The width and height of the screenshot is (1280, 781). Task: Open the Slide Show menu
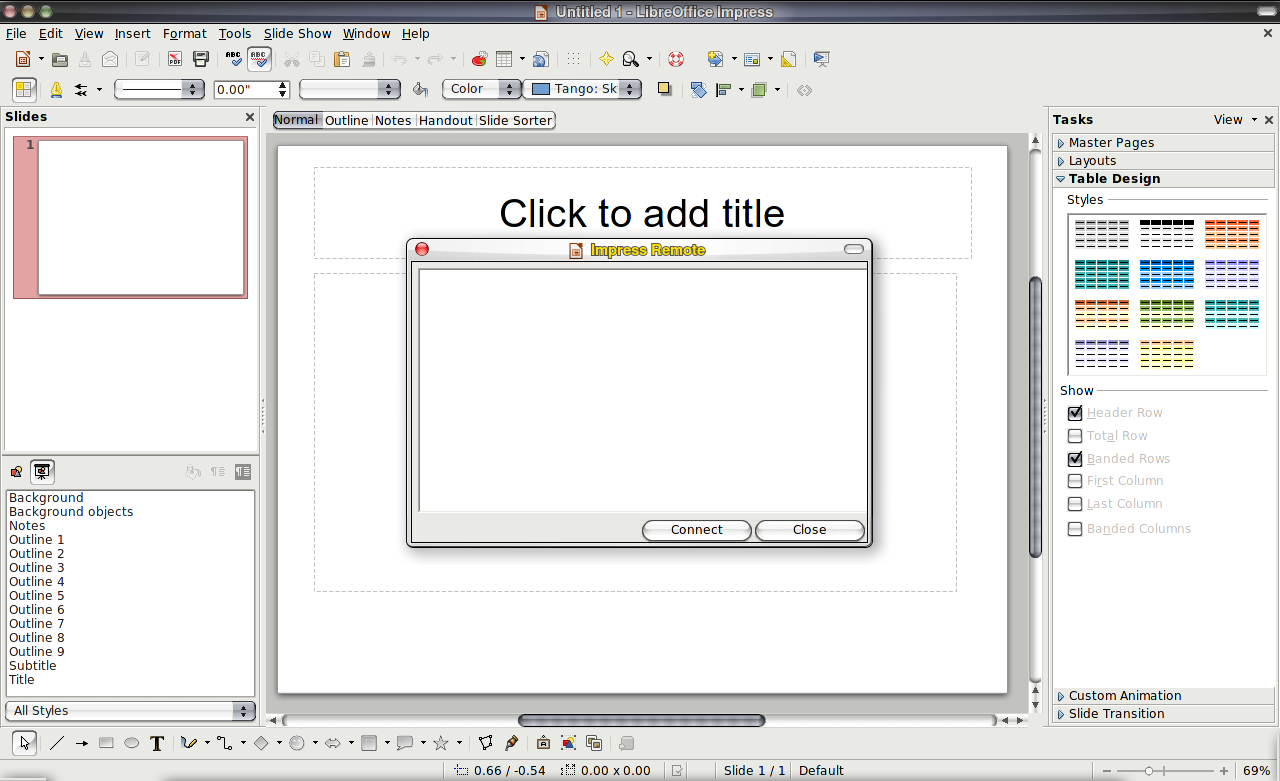[x=297, y=34]
